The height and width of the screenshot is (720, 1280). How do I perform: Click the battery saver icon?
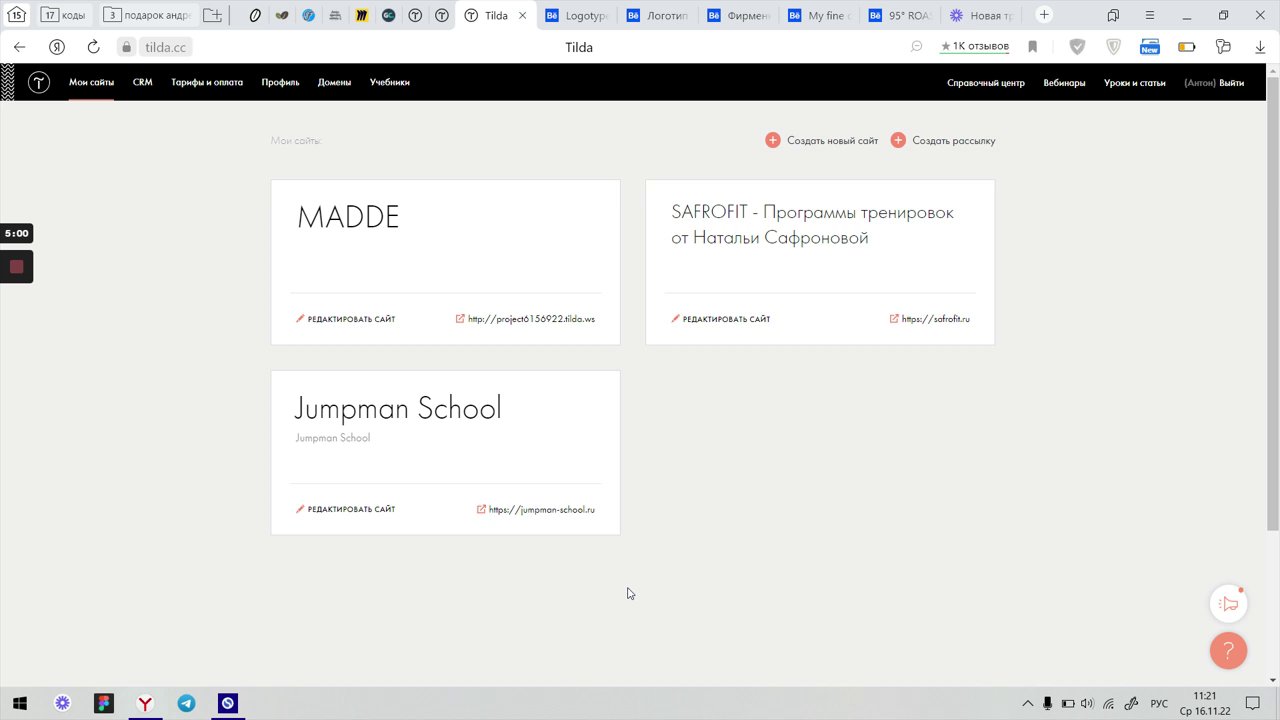coord(1187,47)
